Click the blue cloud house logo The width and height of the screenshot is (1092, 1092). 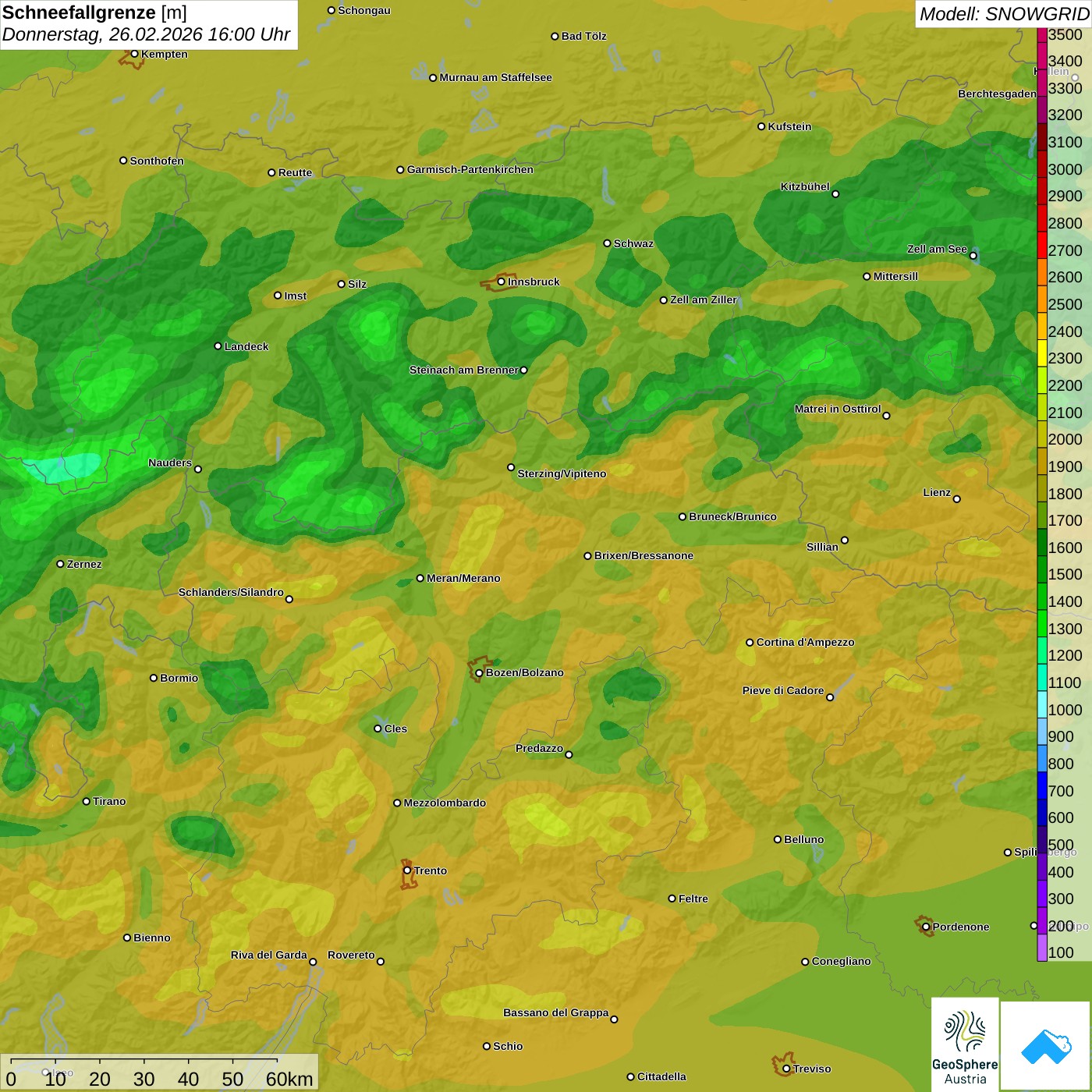point(1046,1046)
